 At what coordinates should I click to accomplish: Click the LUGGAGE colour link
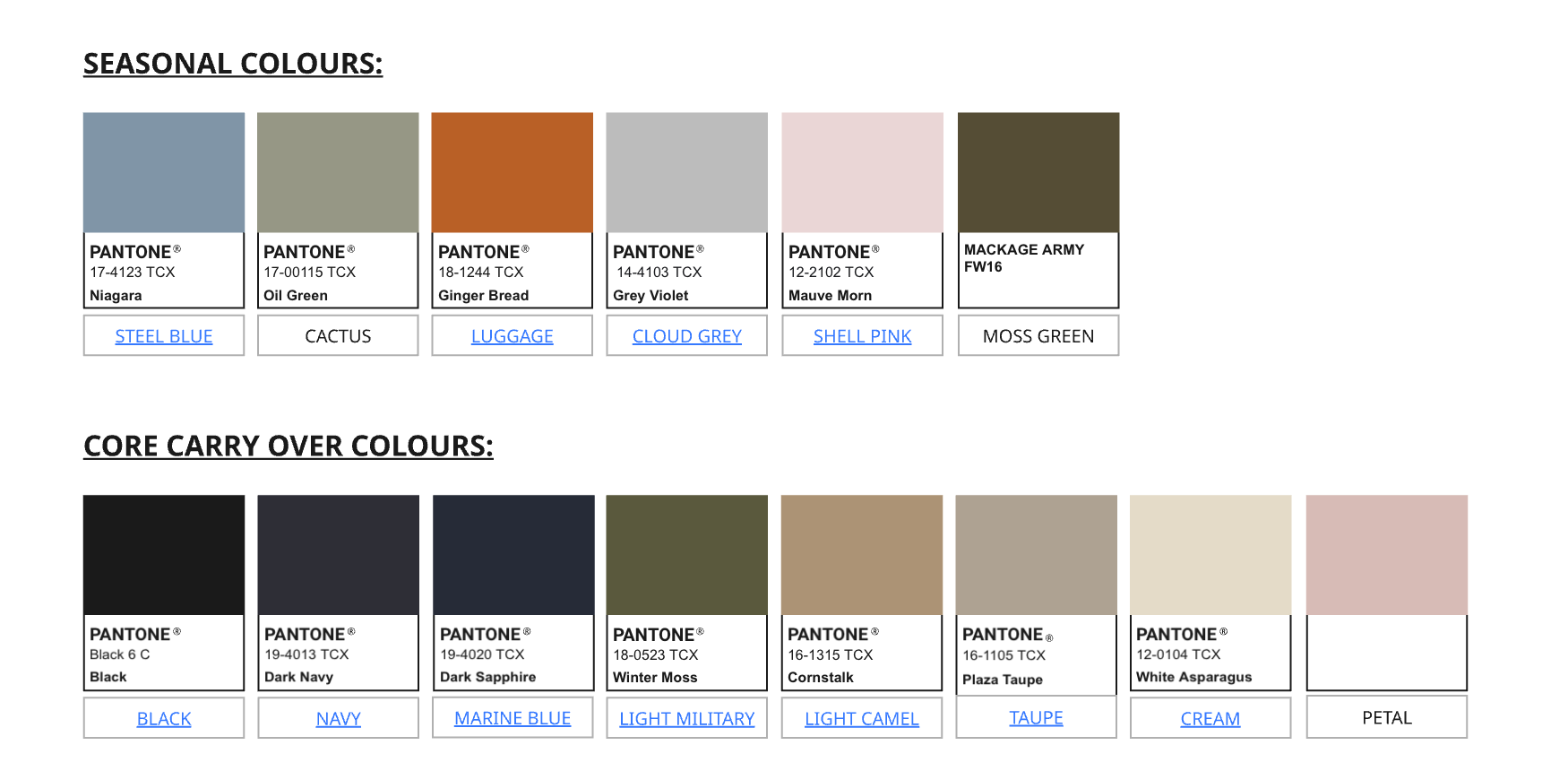(512, 336)
